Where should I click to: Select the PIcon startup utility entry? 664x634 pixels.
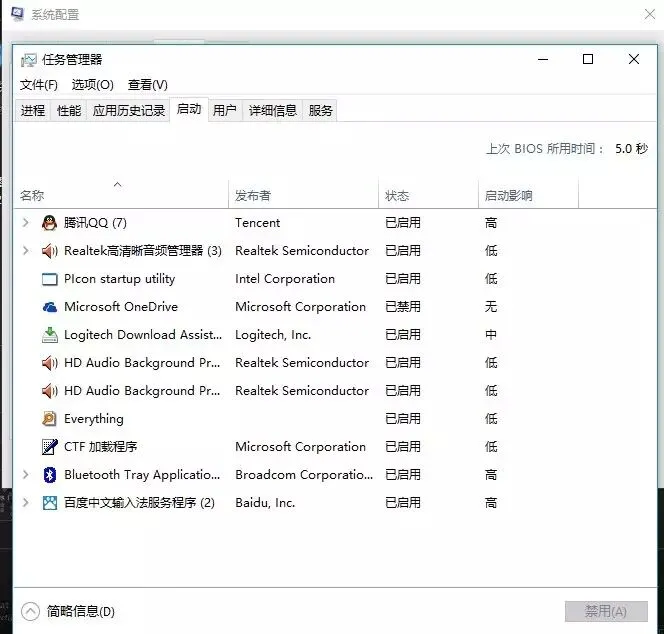[119, 279]
